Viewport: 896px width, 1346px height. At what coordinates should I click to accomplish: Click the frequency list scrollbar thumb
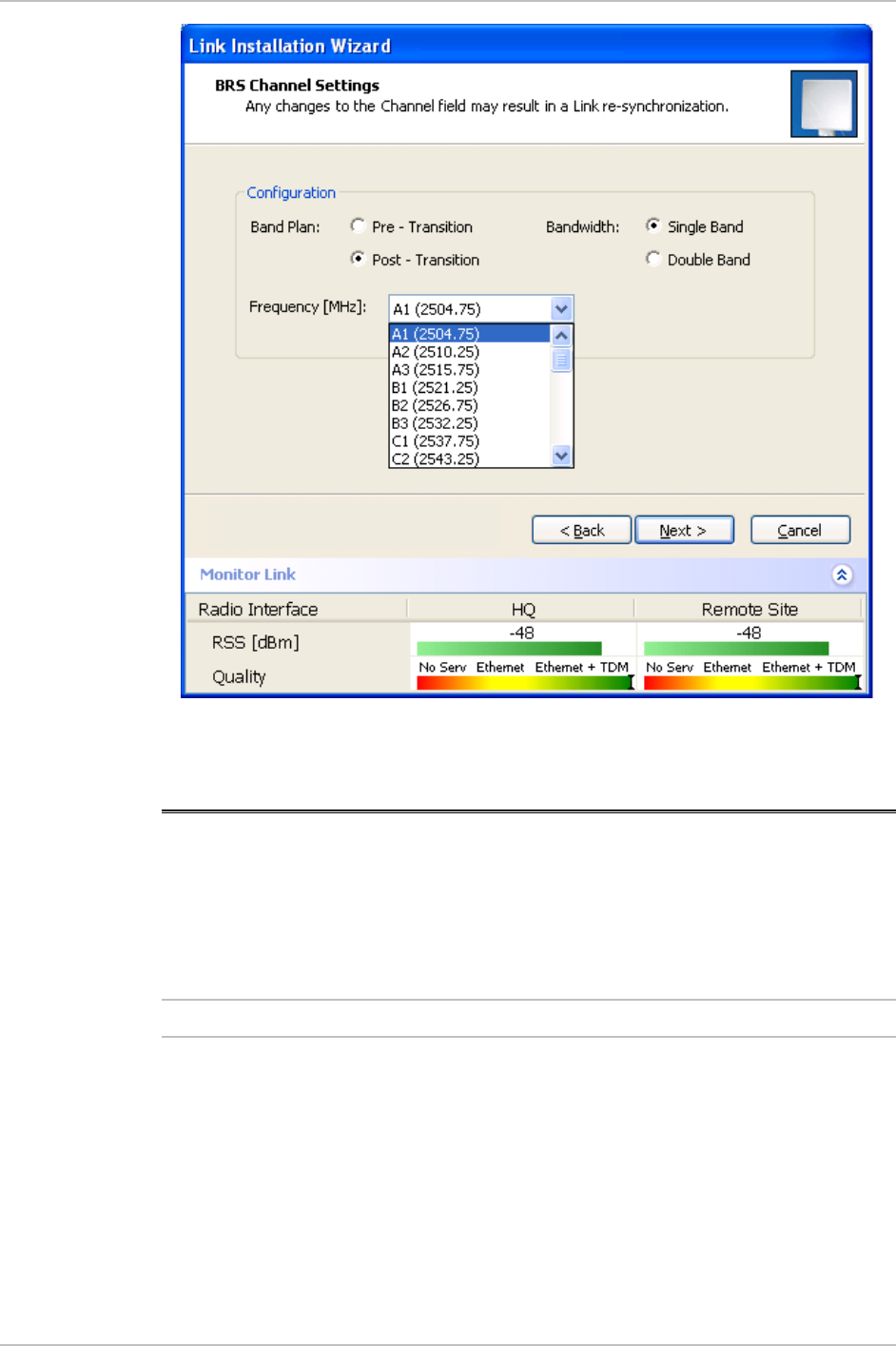[561, 360]
